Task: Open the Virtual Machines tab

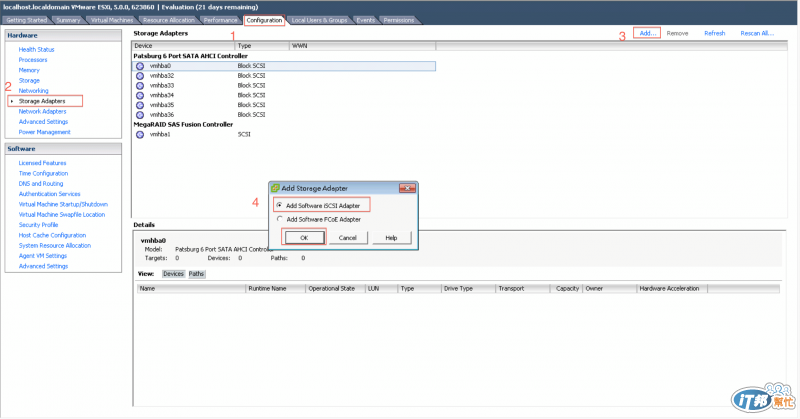Action: 112,20
